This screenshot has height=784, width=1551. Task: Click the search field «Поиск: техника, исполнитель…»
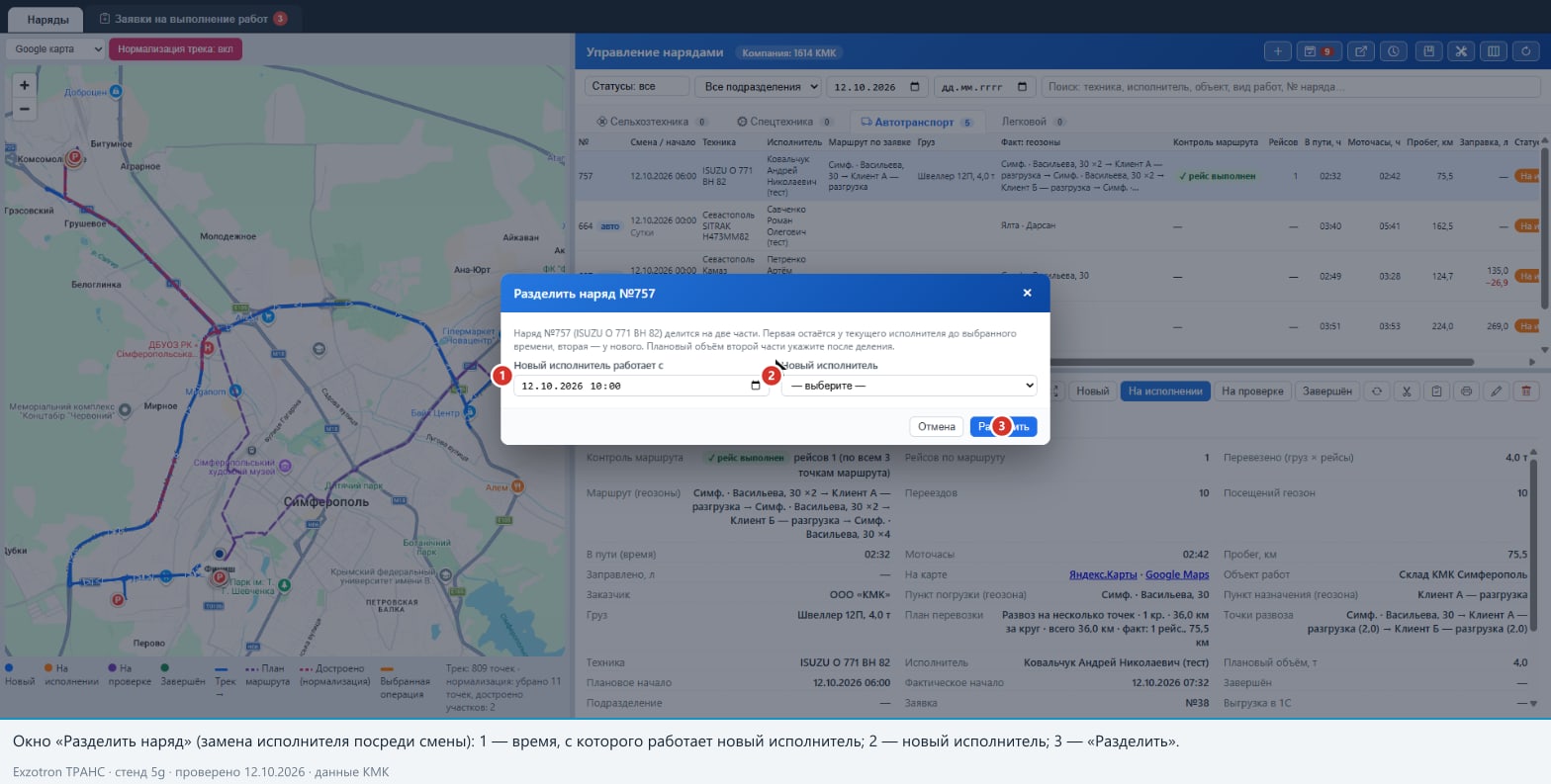click(1291, 87)
